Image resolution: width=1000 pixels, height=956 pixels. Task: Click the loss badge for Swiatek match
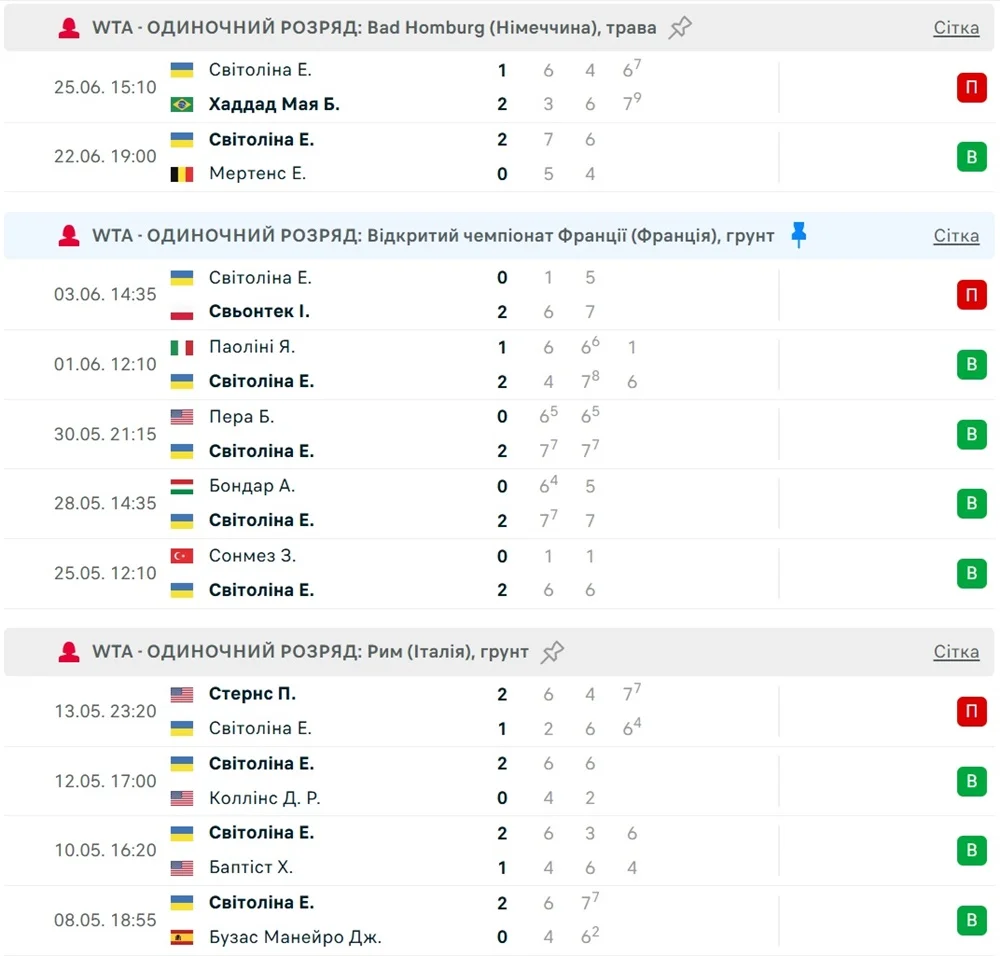(x=971, y=295)
